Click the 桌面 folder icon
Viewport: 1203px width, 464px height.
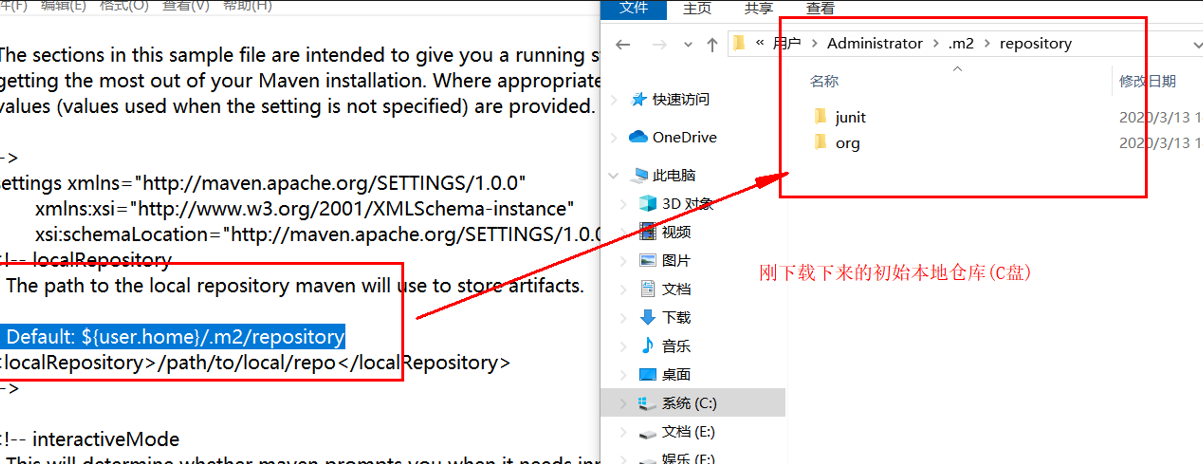point(648,375)
